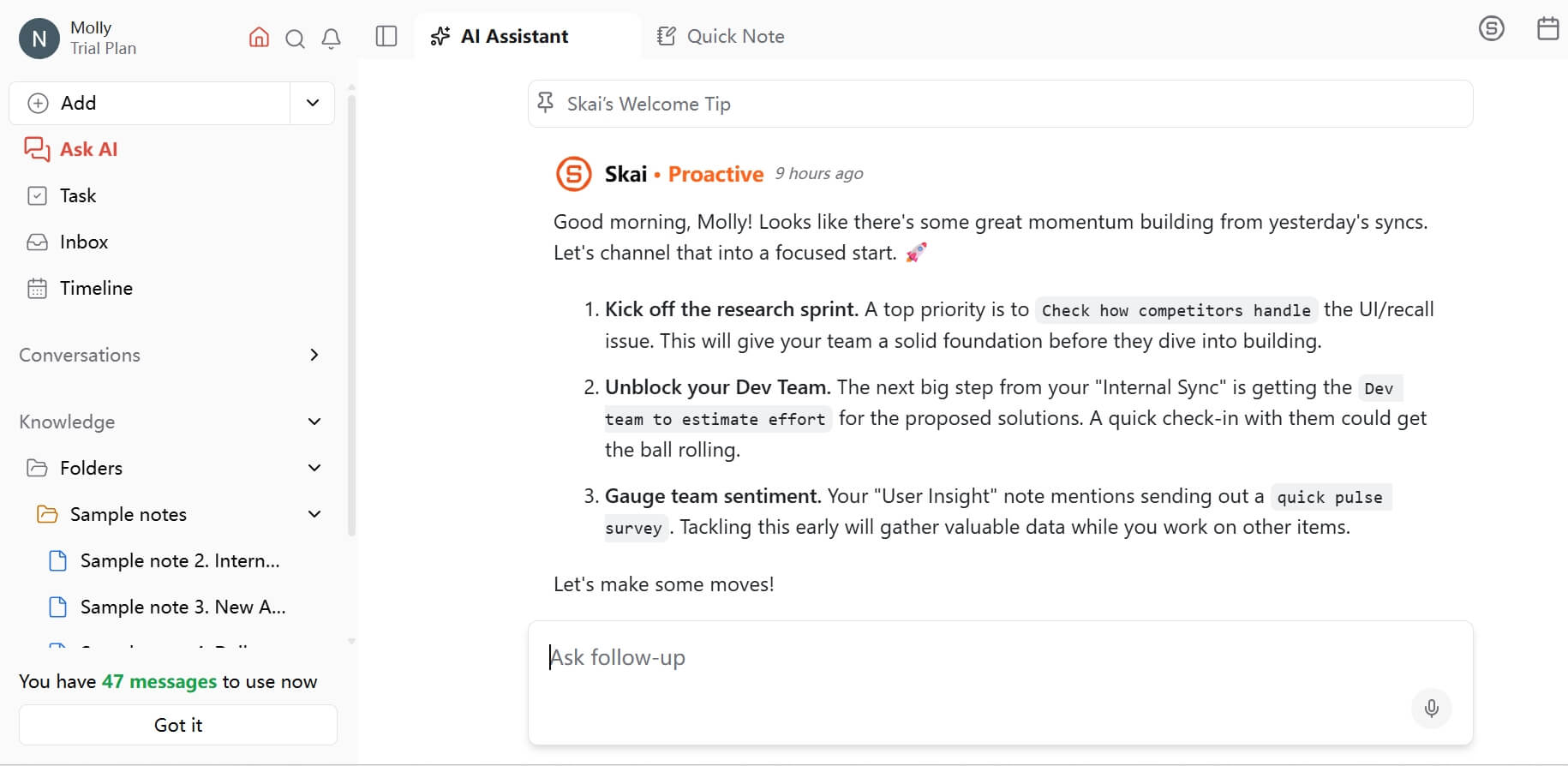Collapse the Sample notes folder

pyautogui.click(x=314, y=514)
